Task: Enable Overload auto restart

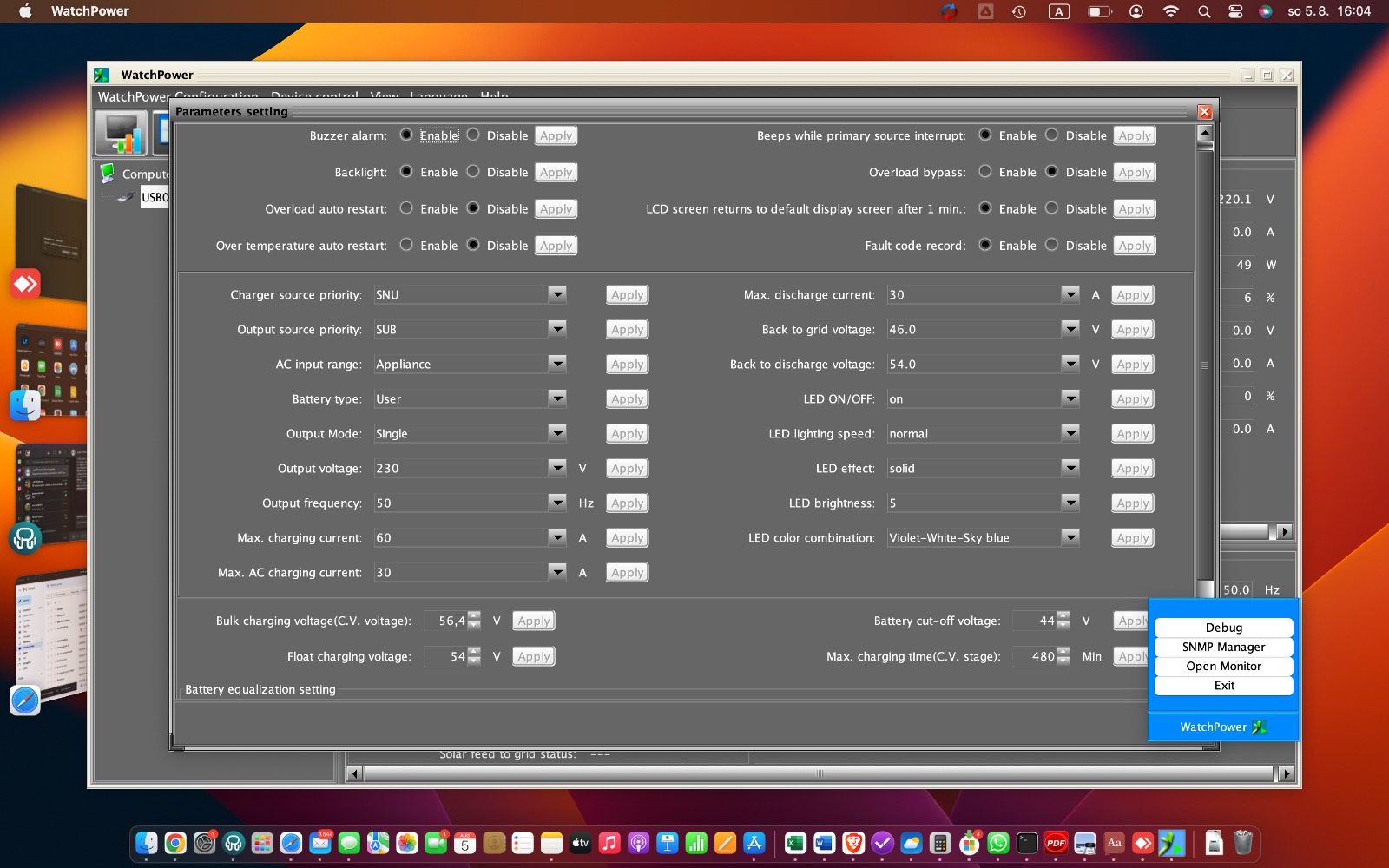Action: pos(406,208)
